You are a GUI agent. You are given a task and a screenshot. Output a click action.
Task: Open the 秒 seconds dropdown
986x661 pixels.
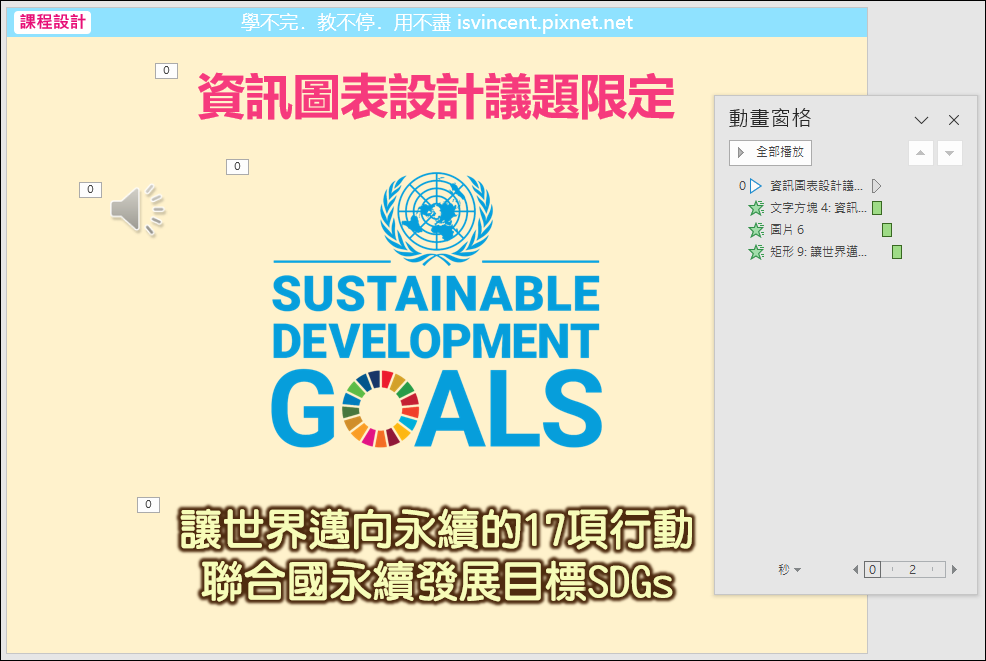pyautogui.click(x=789, y=569)
